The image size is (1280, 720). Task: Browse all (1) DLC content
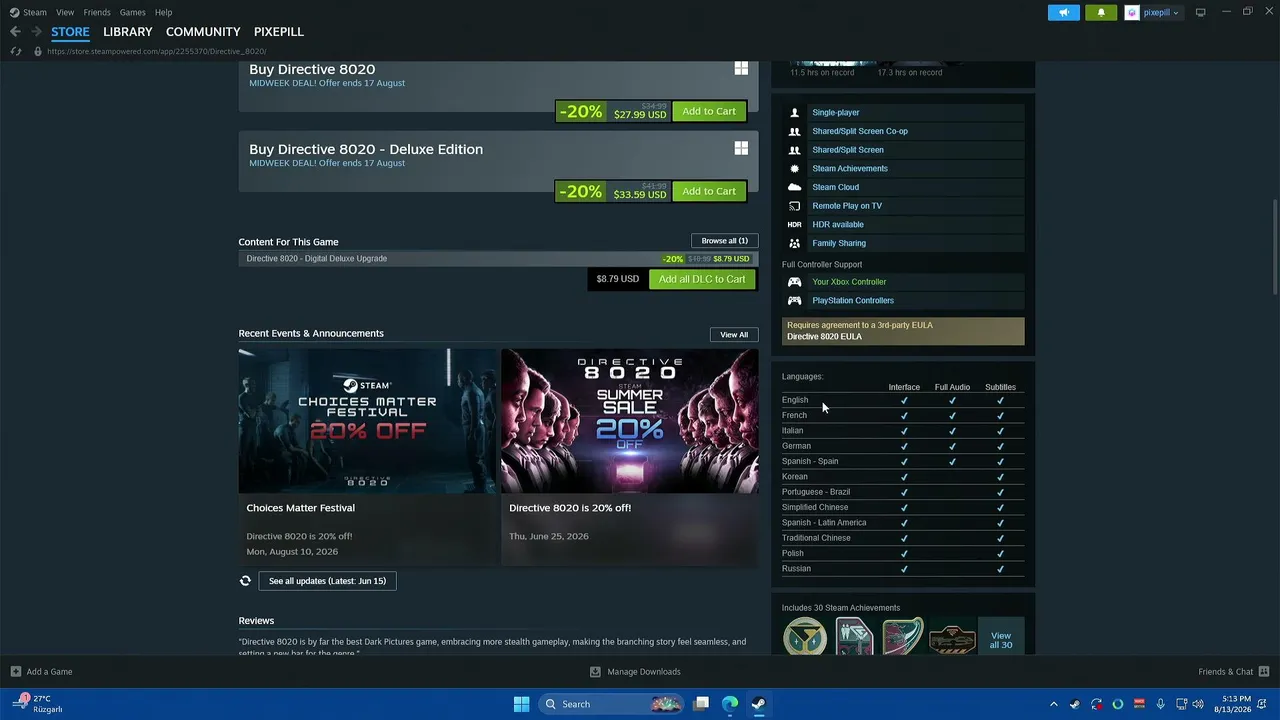[x=724, y=241]
